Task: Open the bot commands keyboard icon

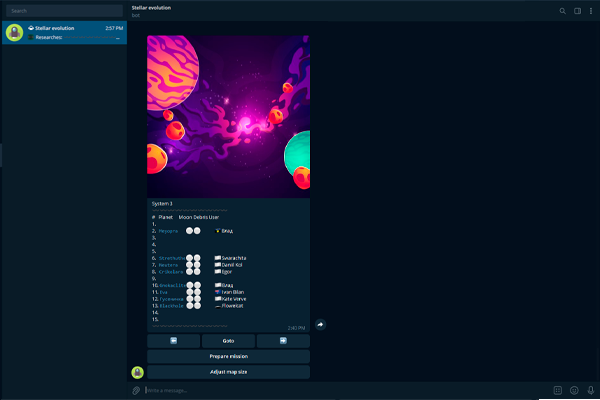Action: point(558,390)
